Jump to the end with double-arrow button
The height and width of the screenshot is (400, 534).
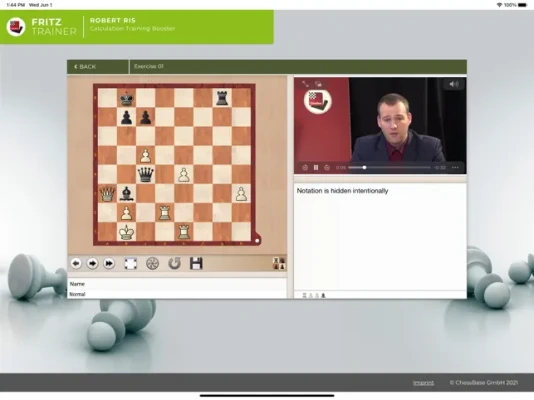pyautogui.click(x=109, y=263)
